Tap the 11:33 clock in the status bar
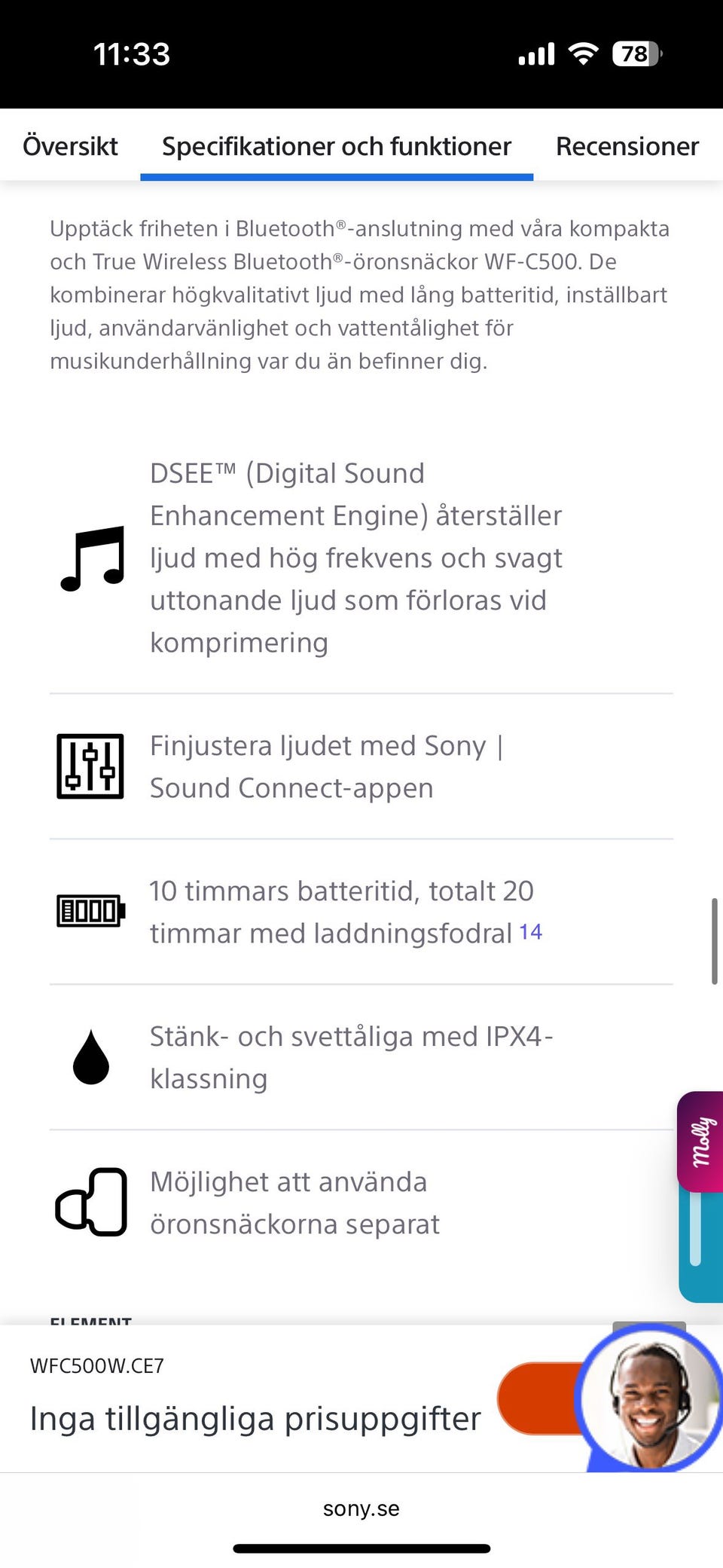 132,54
